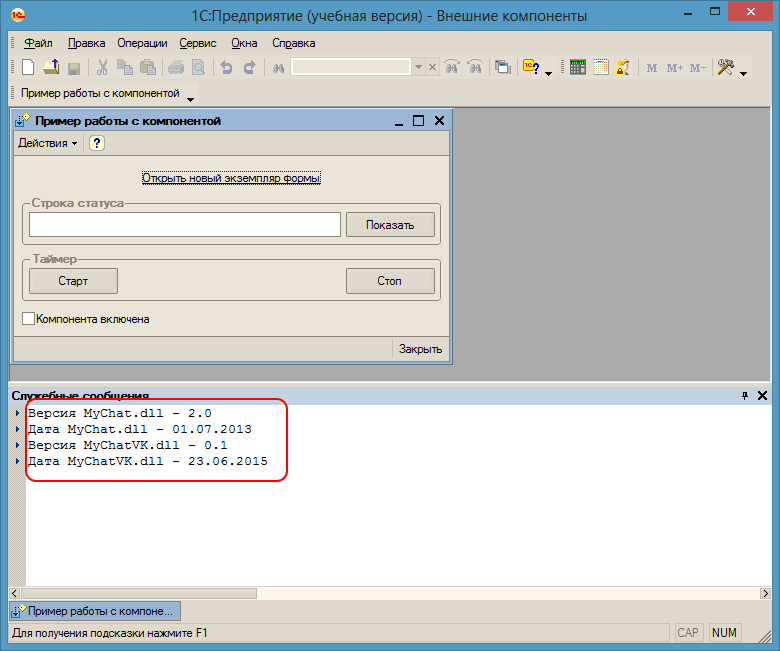Click the Строка статуса text field
The height and width of the screenshot is (651, 780).
tap(185, 224)
